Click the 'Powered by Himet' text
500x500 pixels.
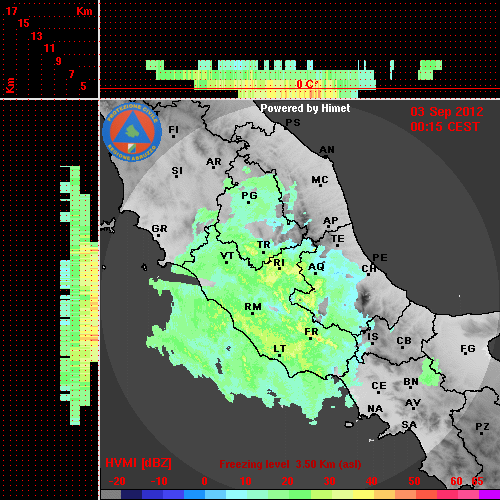tap(305, 108)
